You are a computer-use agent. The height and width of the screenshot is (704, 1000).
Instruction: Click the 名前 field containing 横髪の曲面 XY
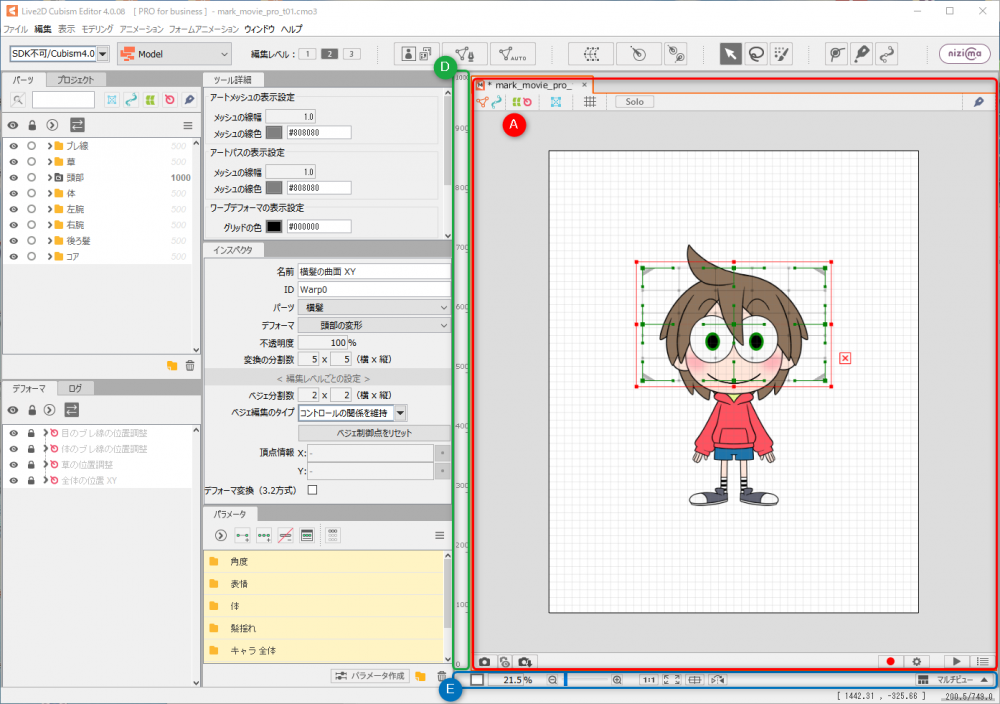click(x=374, y=272)
